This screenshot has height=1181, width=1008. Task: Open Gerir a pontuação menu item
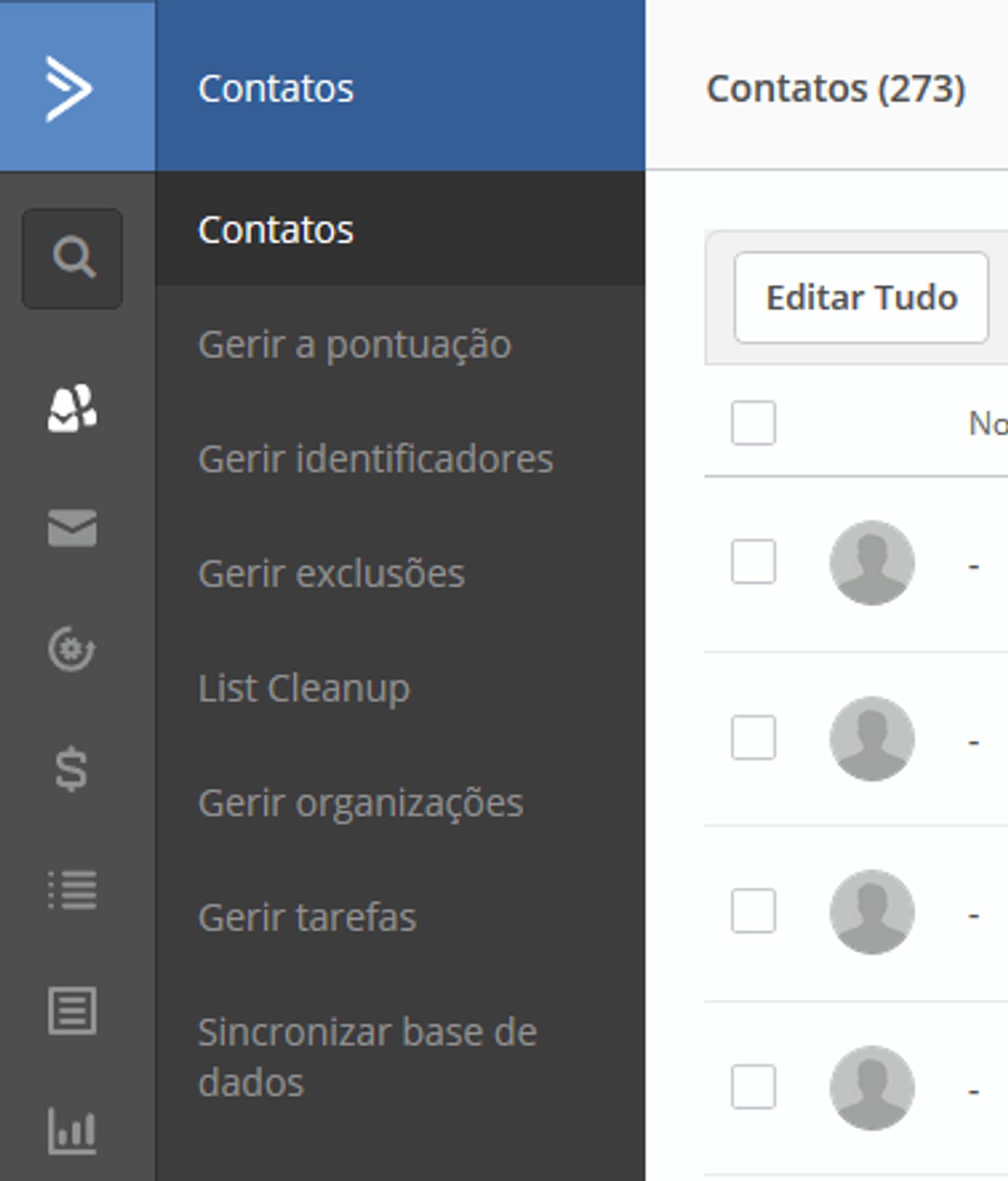click(355, 345)
